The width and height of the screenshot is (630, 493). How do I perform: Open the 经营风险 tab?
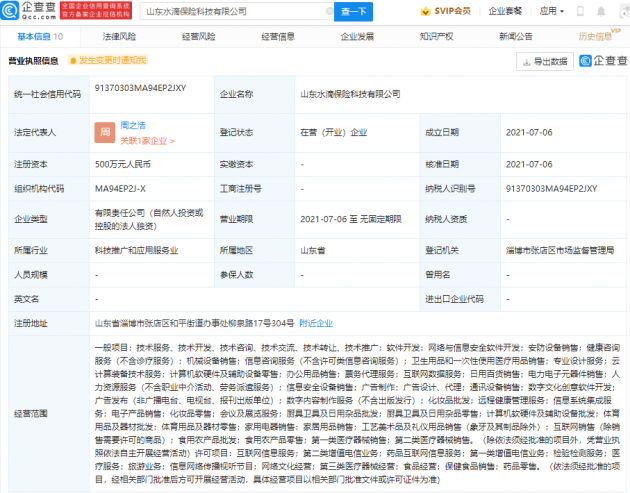click(x=198, y=36)
